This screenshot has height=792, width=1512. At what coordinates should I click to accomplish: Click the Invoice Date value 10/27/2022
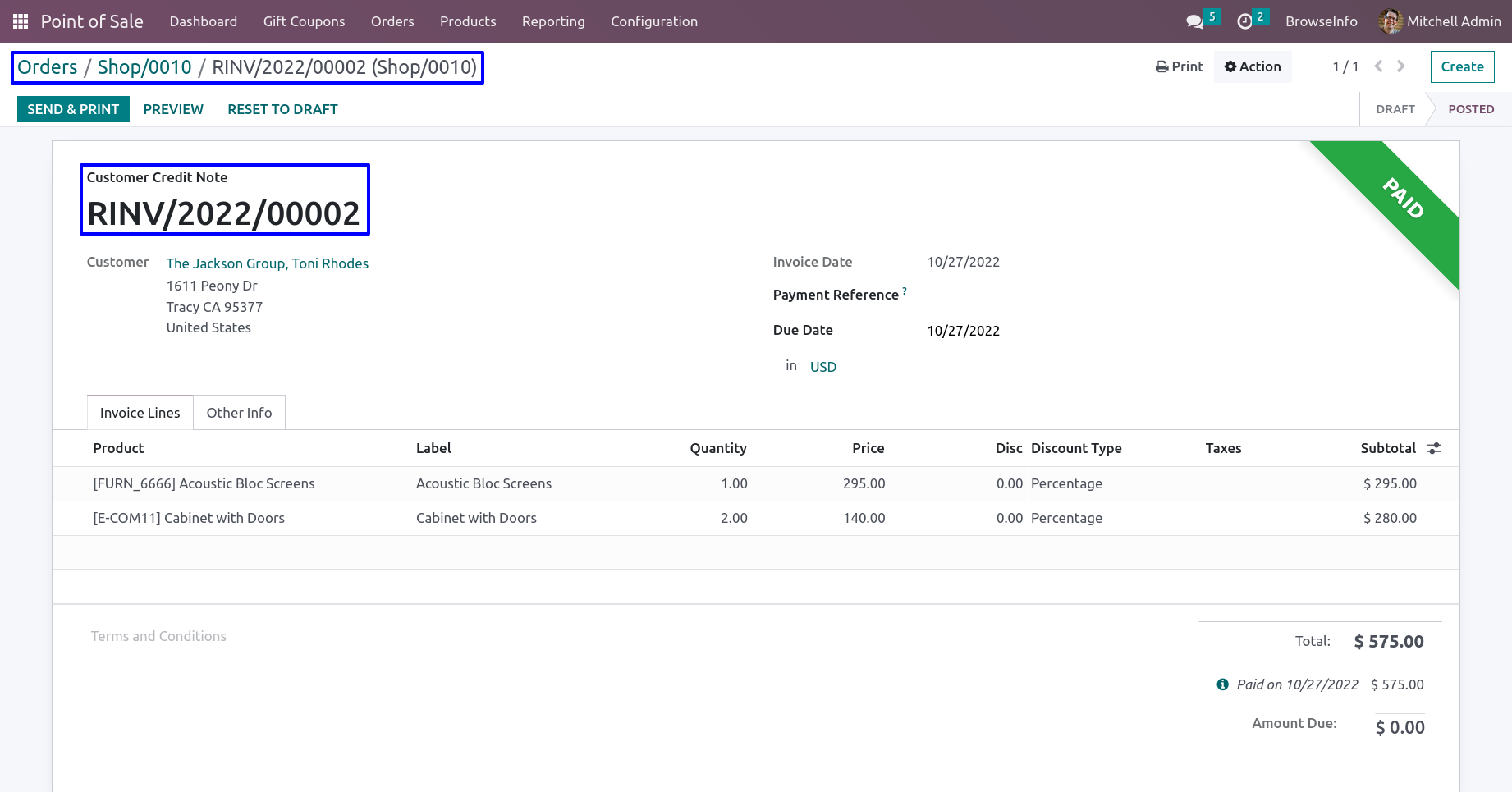point(963,262)
